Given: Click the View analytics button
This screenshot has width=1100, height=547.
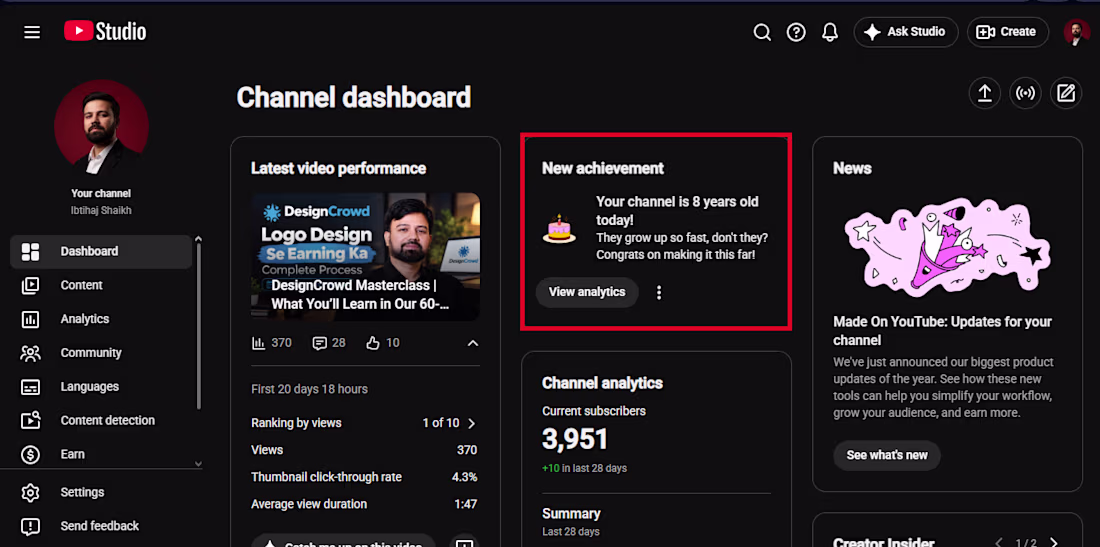Looking at the screenshot, I should pyautogui.click(x=587, y=292).
